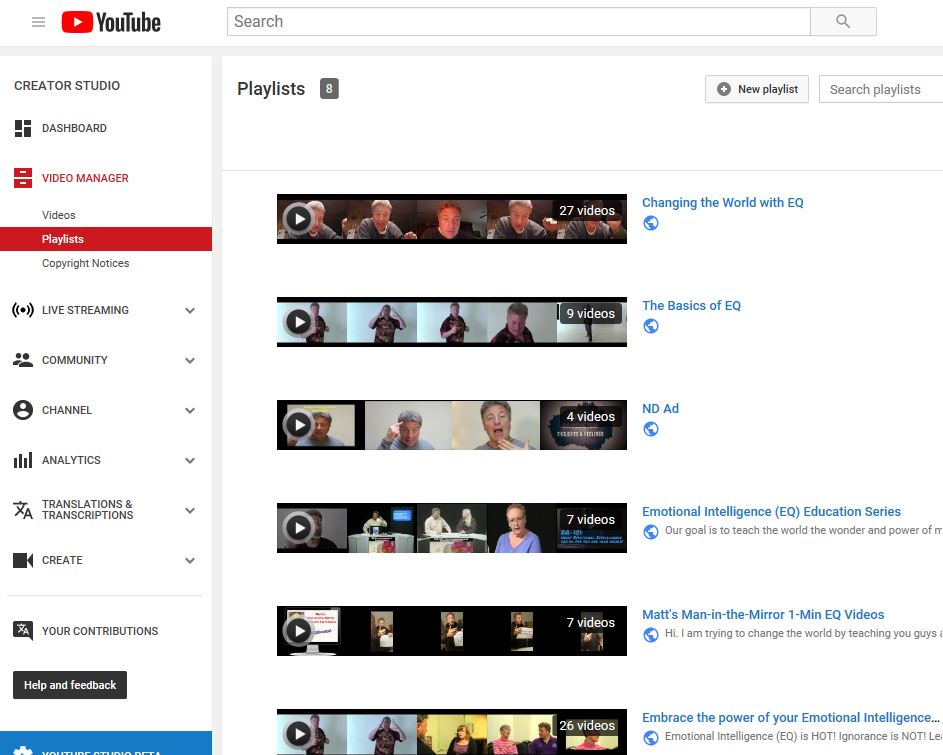Open the hamburger guide menu

(x=38, y=22)
